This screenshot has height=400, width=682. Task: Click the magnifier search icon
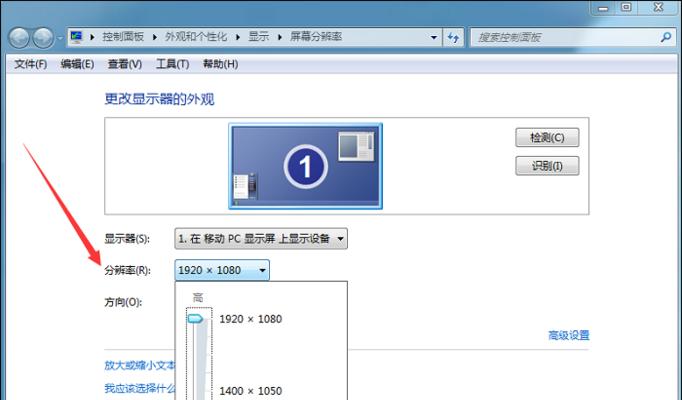666,37
